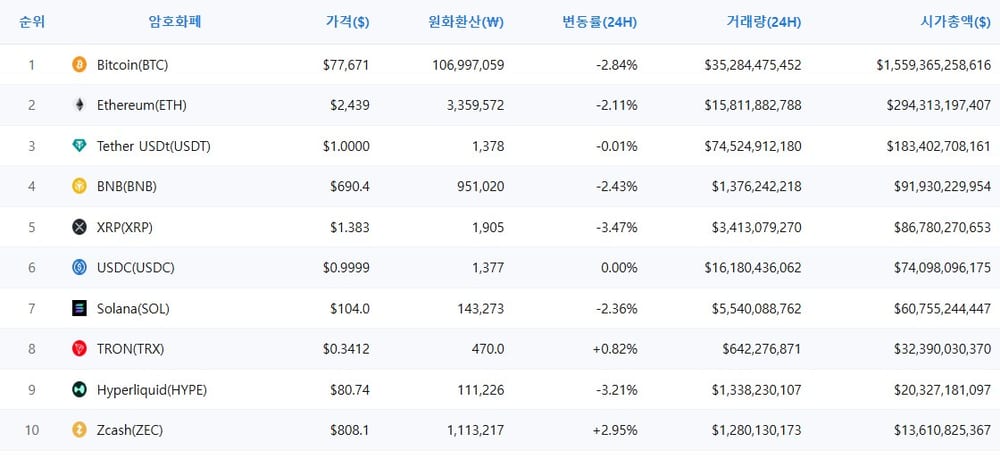Select Zcash price $808.1

349,430
